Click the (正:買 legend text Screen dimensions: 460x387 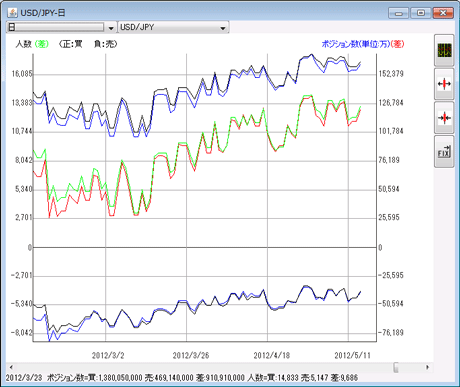tap(70, 44)
